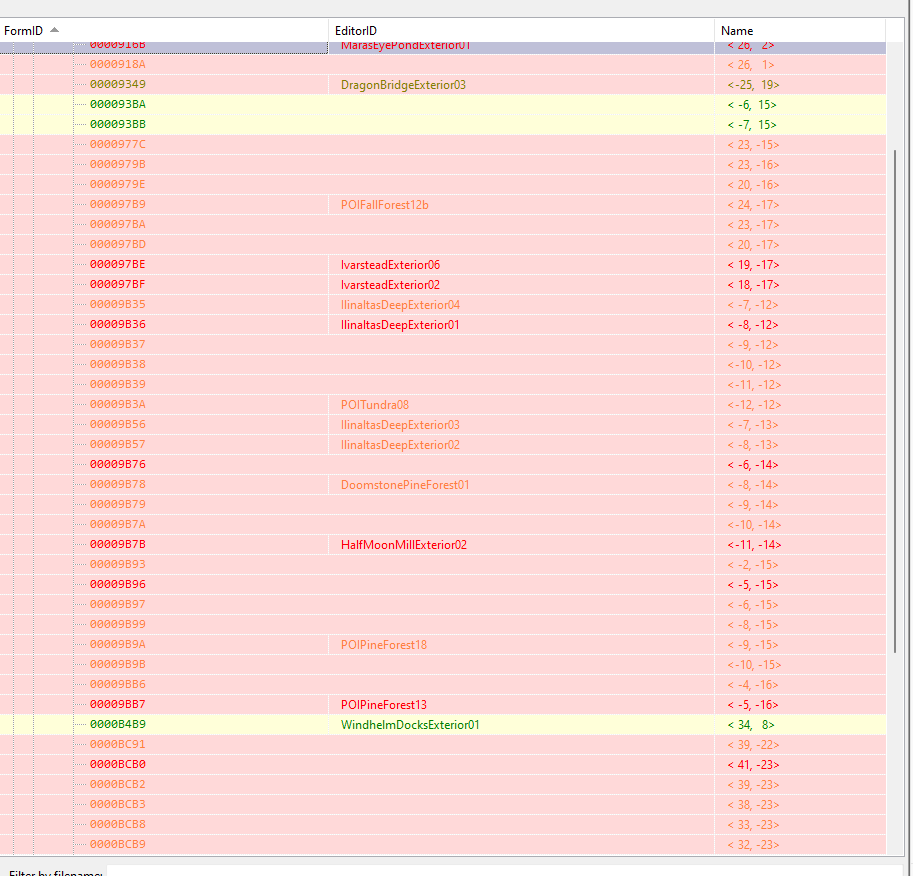The image size is (913, 876).
Task: Select FormID 0000BCB8 row
Action: click(x=443, y=825)
